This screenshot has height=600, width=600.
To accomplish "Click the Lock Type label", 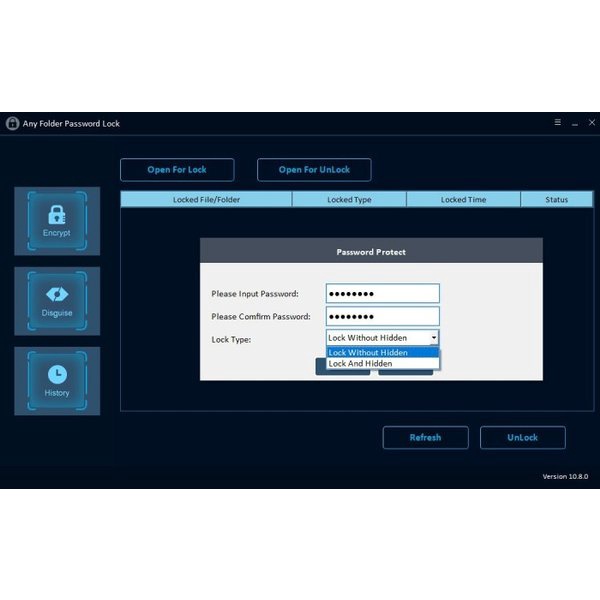I will click(x=231, y=340).
